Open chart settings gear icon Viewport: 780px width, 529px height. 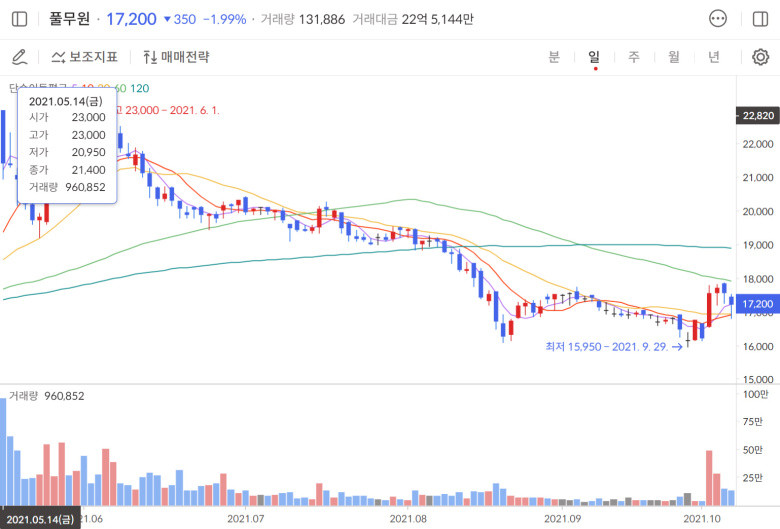click(x=760, y=57)
